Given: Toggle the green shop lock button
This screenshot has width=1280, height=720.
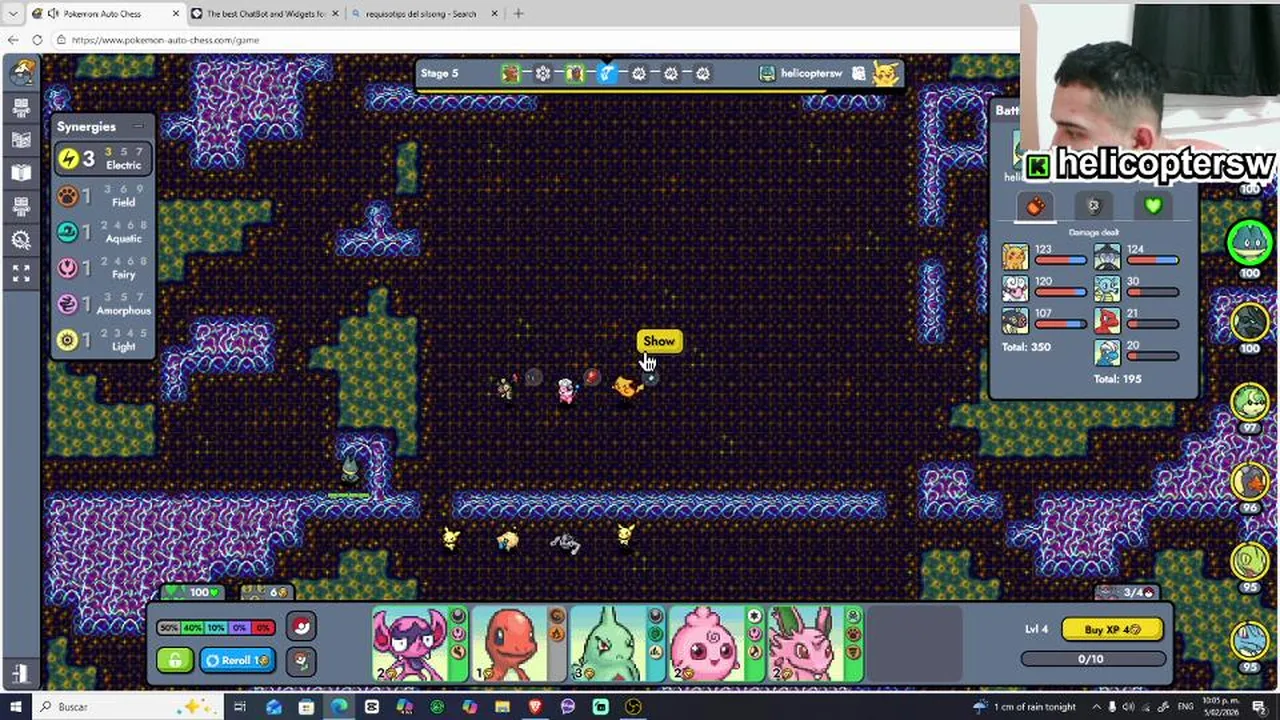Looking at the screenshot, I should click(x=175, y=660).
